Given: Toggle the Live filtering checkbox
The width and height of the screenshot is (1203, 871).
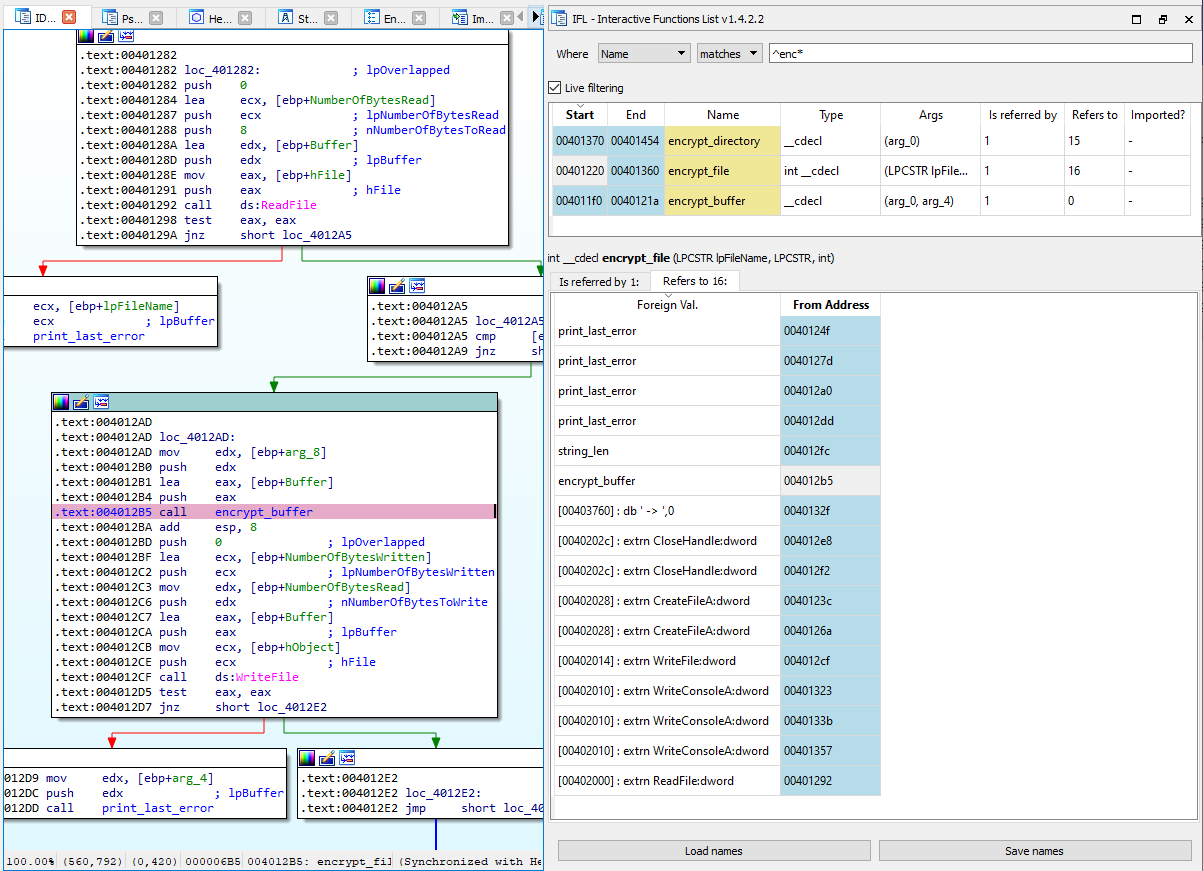Looking at the screenshot, I should click(555, 88).
